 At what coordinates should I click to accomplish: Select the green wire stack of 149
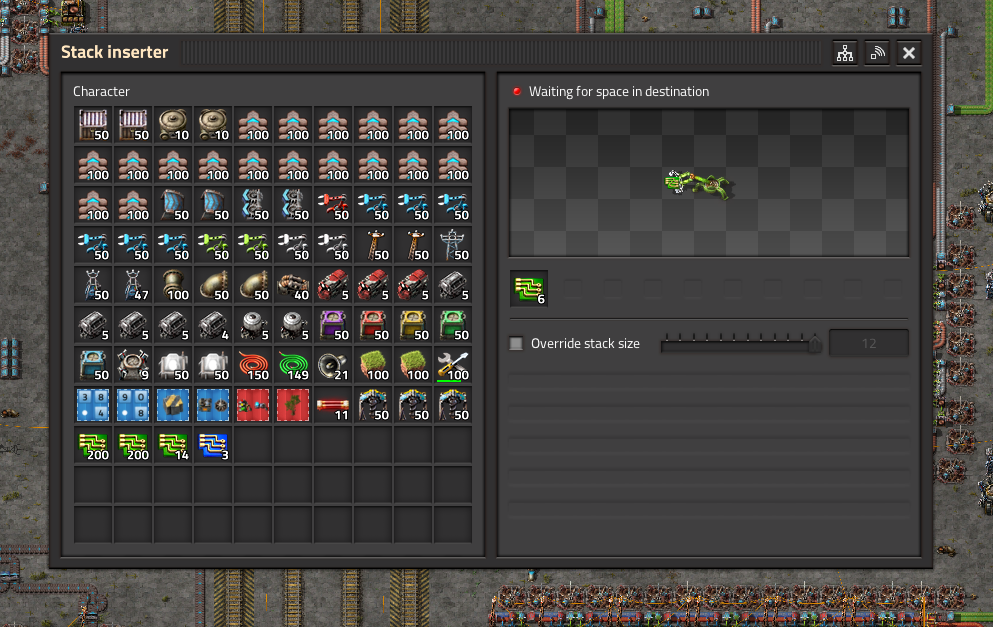click(x=293, y=365)
